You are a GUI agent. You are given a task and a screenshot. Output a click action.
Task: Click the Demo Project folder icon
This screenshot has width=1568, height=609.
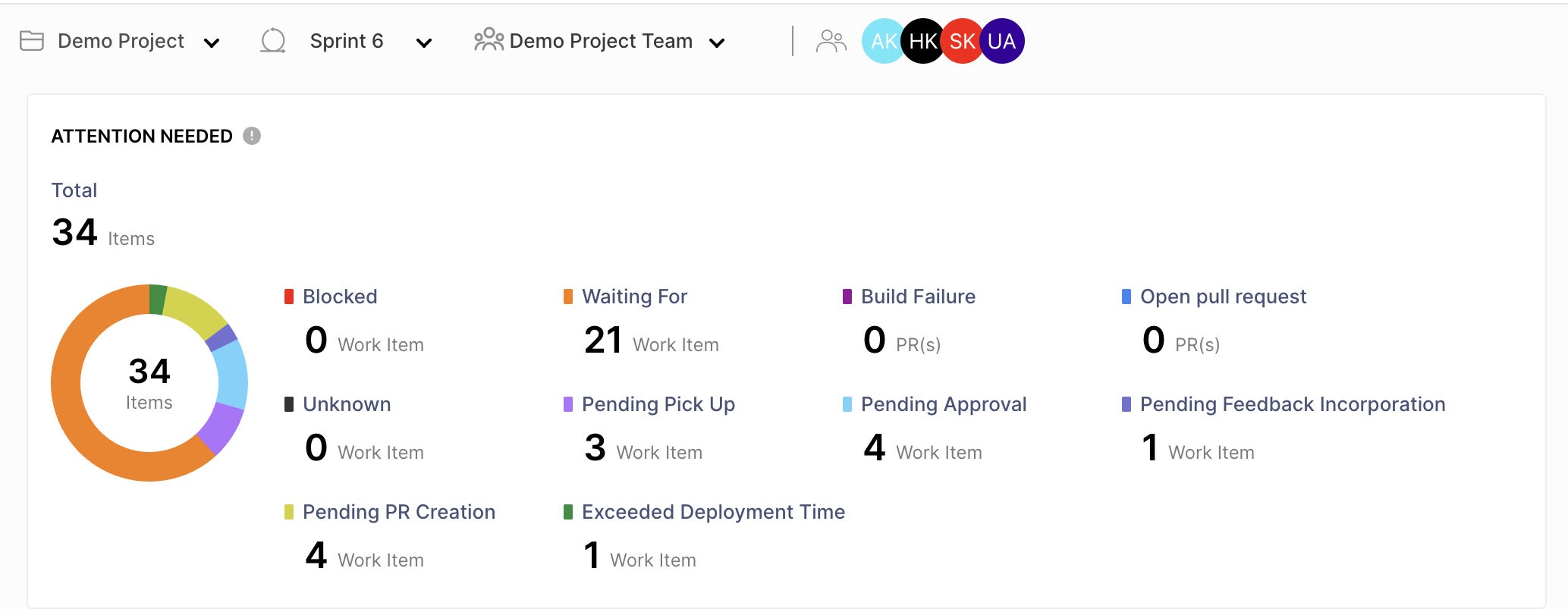pyautogui.click(x=31, y=41)
